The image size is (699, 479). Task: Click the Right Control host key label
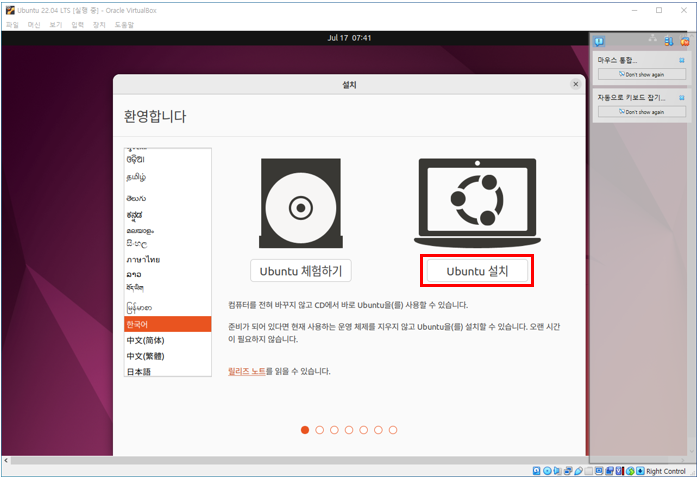coord(666,471)
